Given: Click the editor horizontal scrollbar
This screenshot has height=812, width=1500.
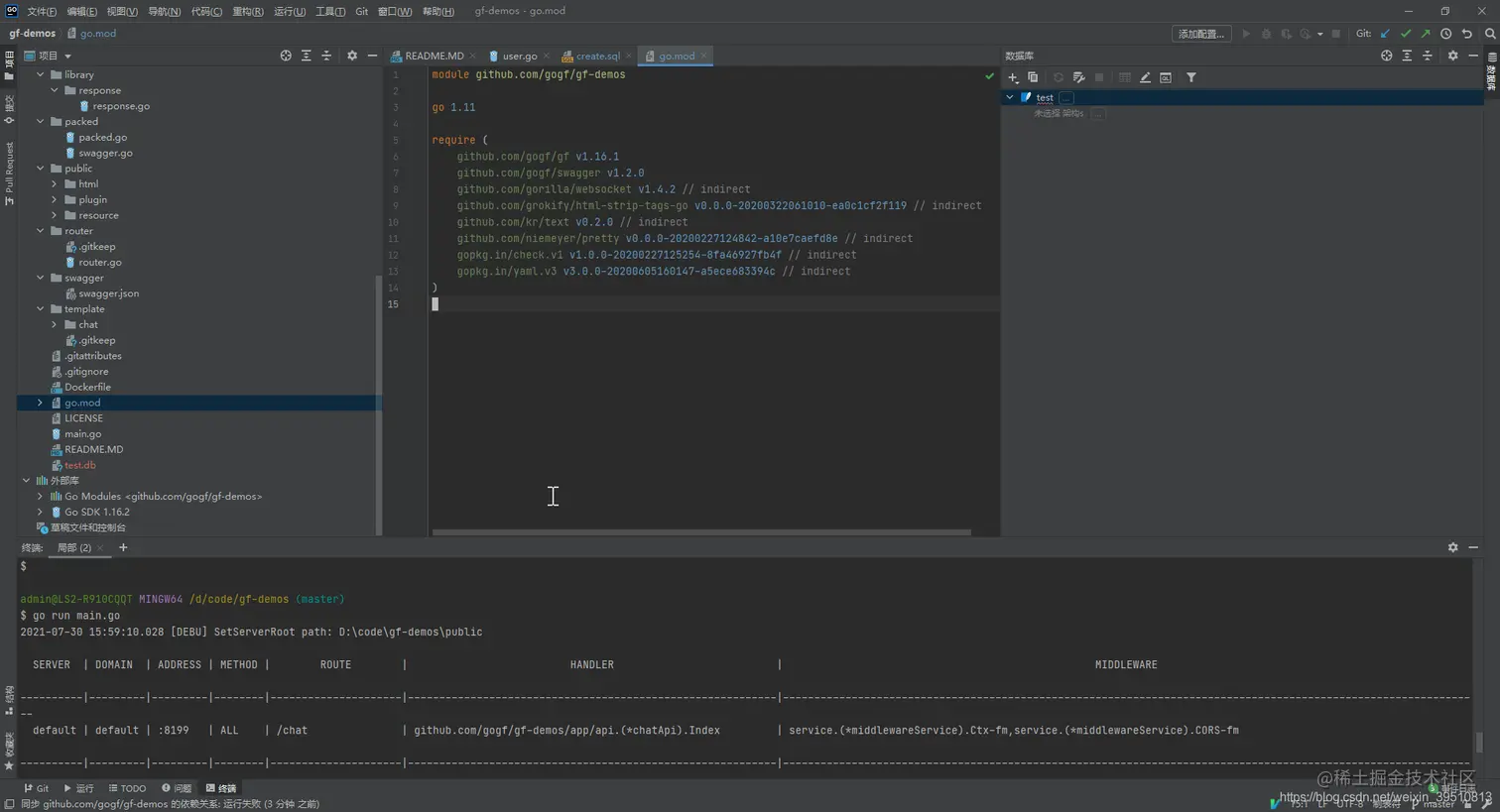Looking at the screenshot, I should tap(701, 532).
